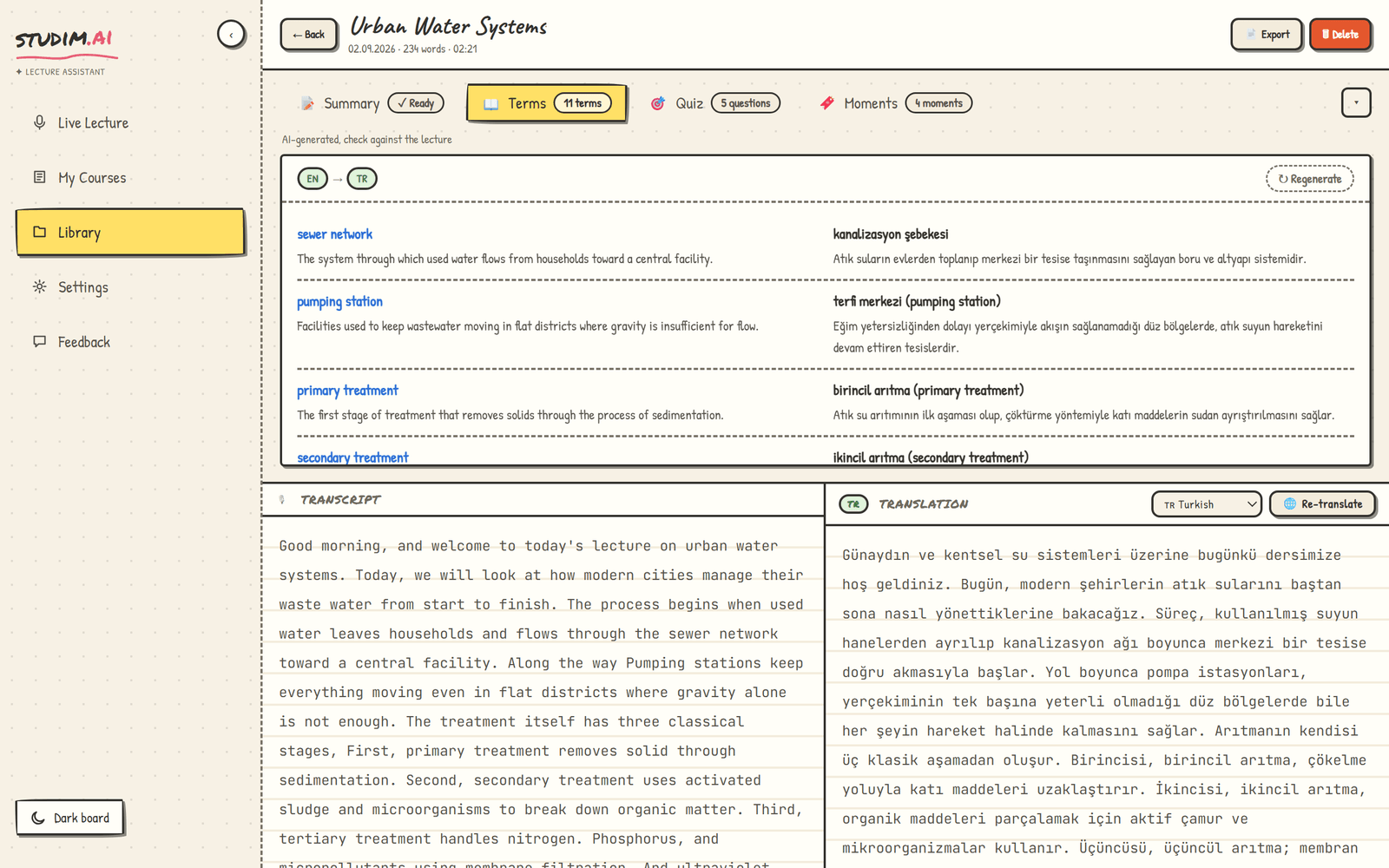Export the lecture
Screen dimensions: 1389x868
click(x=1267, y=35)
